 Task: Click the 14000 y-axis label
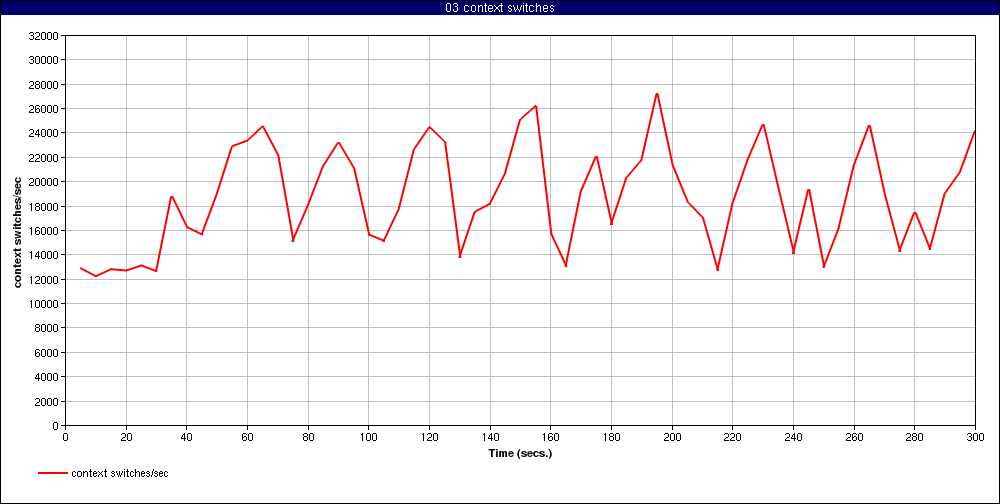[45, 255]
